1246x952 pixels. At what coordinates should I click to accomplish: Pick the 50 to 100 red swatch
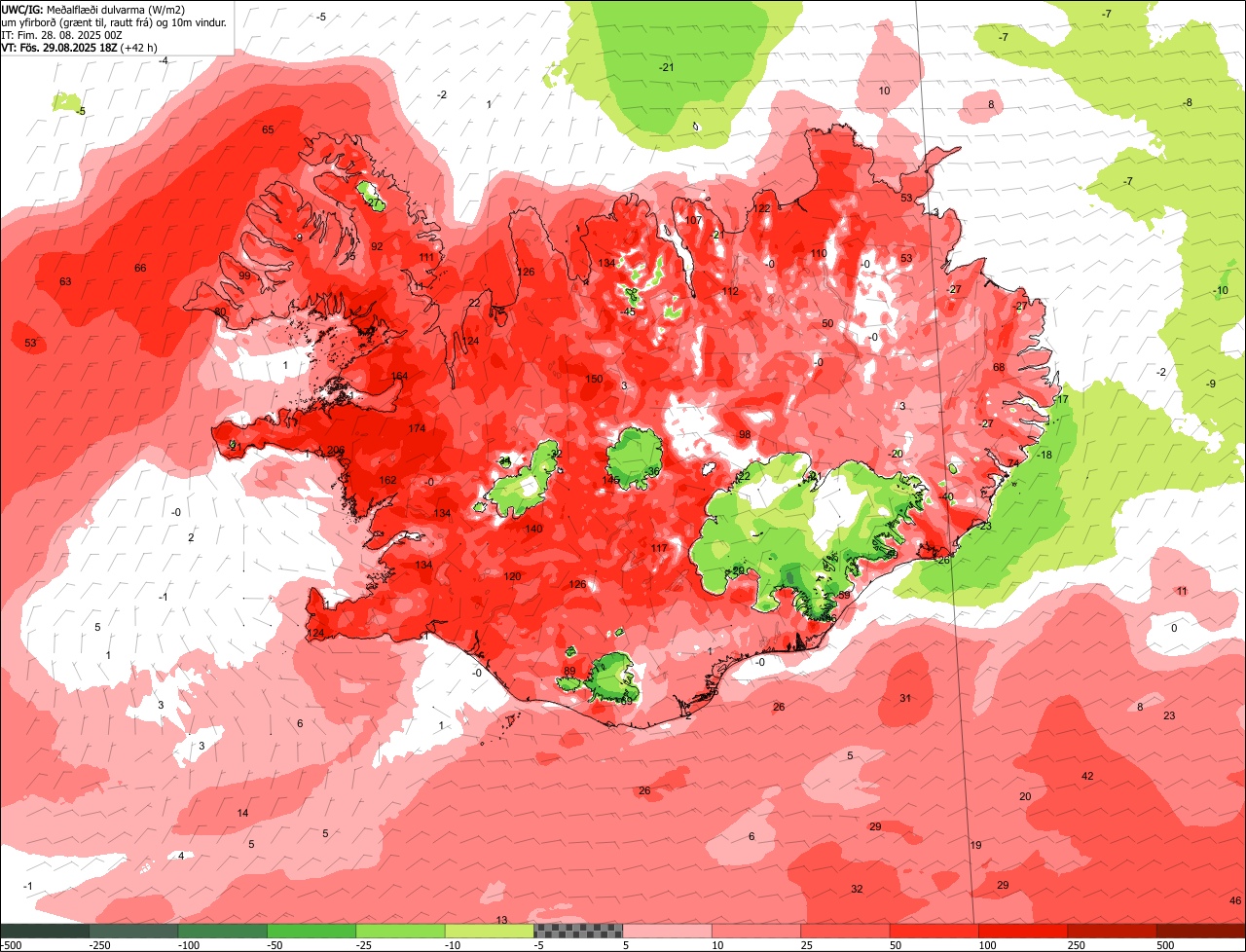click(934, 931)
